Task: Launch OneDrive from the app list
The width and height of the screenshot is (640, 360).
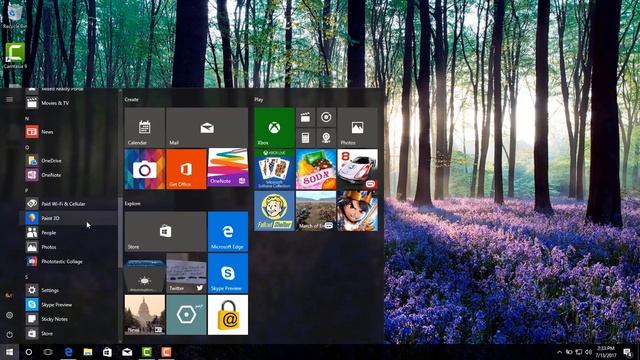Action: tap(68, 160)
